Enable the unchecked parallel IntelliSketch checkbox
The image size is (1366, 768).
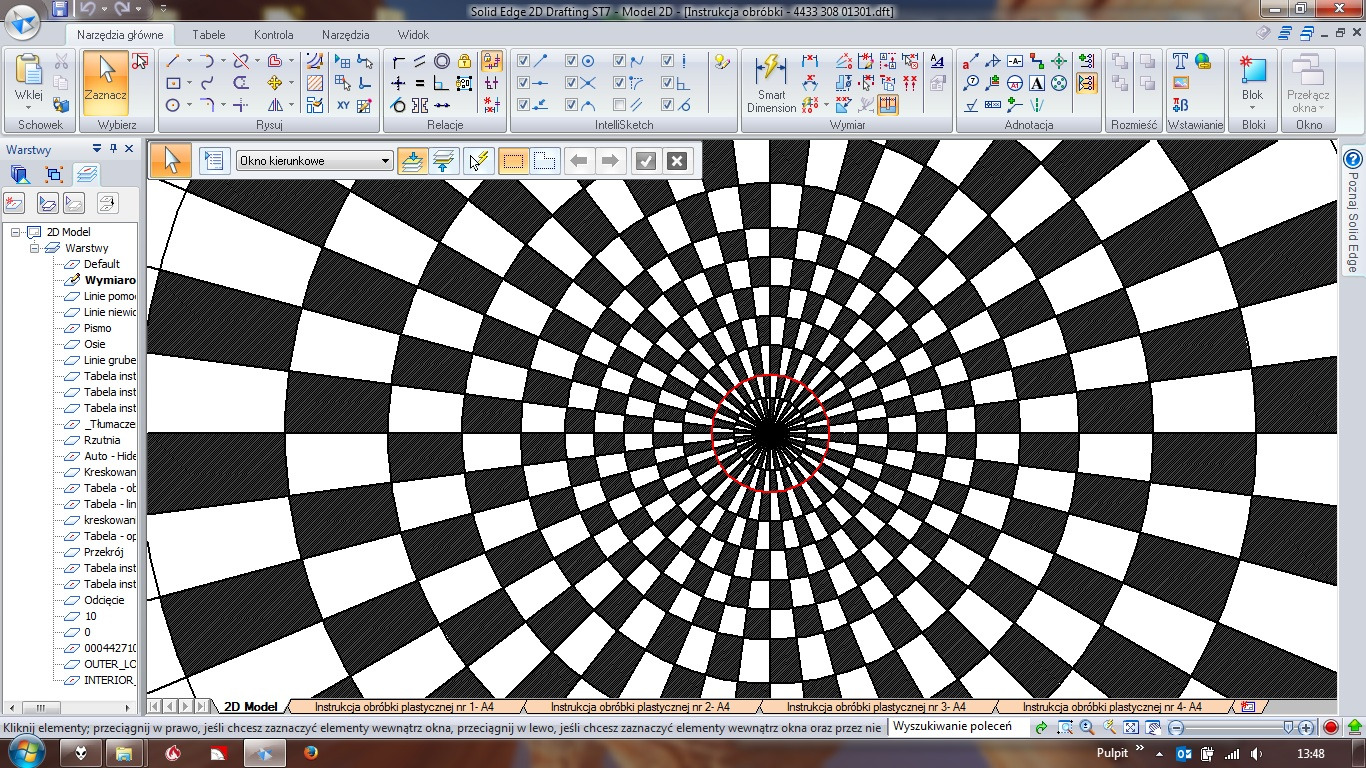pyautogui.click(x=619, y=105)
